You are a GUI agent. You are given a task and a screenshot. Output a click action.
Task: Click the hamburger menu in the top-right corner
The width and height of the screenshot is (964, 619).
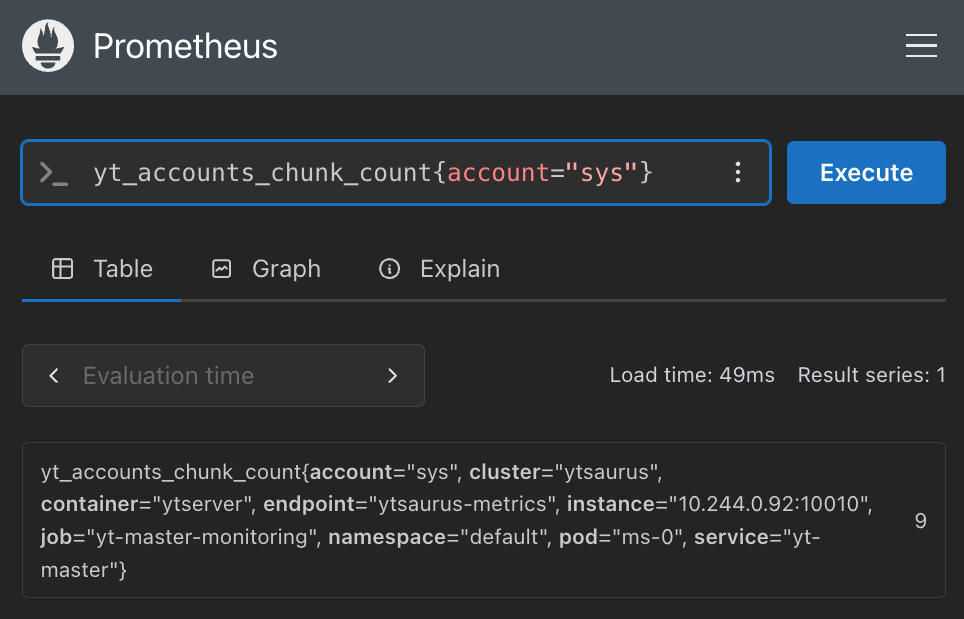pos(920,45)
